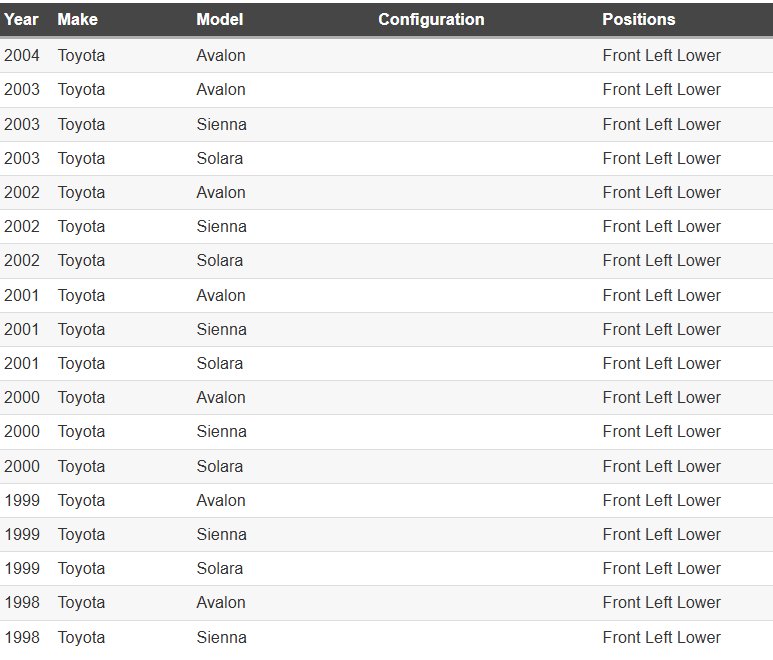Click Sienna in the 1998 row

221,637
